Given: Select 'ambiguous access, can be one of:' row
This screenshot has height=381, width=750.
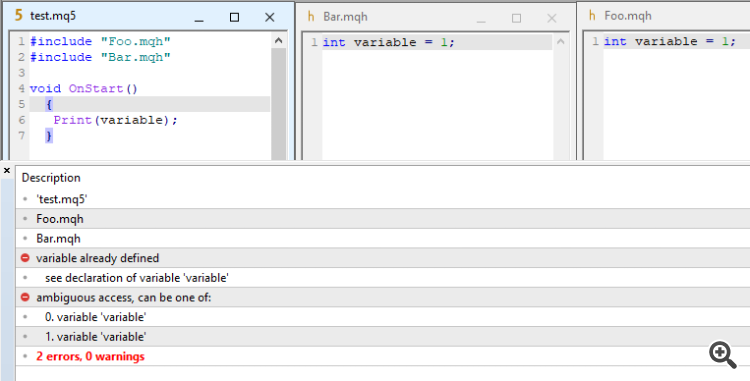Looking at the screenshot, I should 383,297.
